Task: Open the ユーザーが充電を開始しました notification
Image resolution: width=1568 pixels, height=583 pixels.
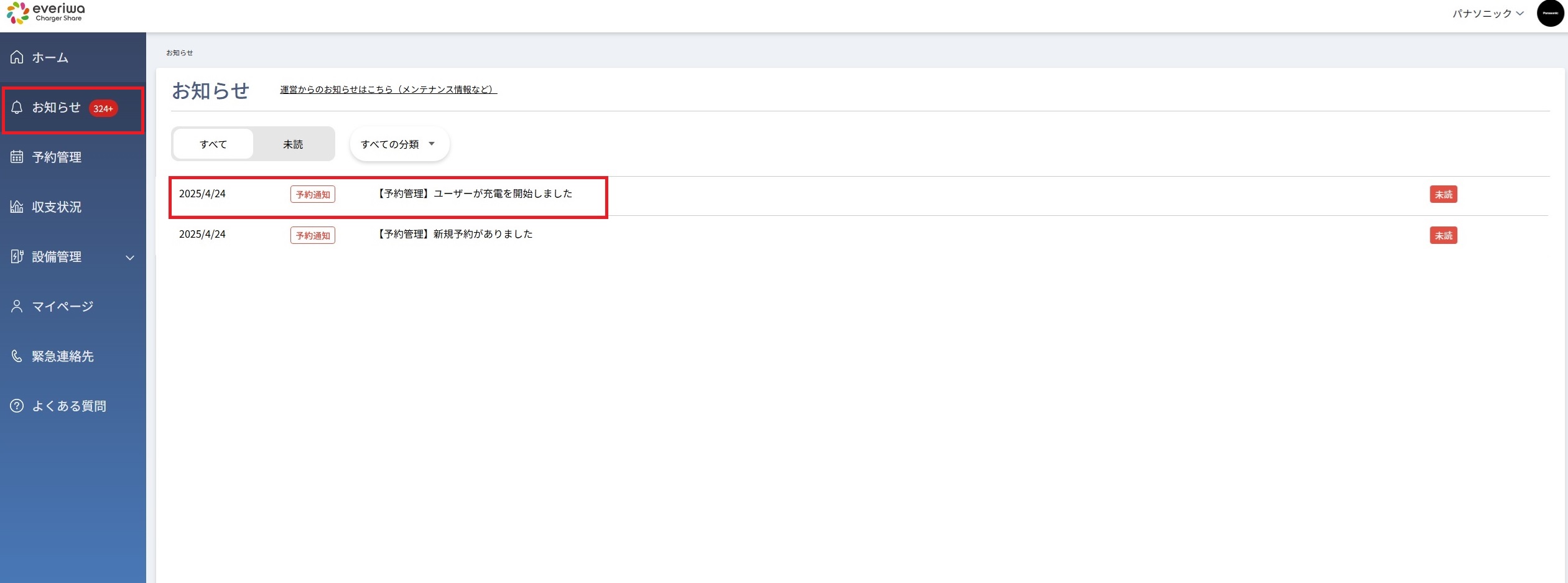Action: pos(475,194)
